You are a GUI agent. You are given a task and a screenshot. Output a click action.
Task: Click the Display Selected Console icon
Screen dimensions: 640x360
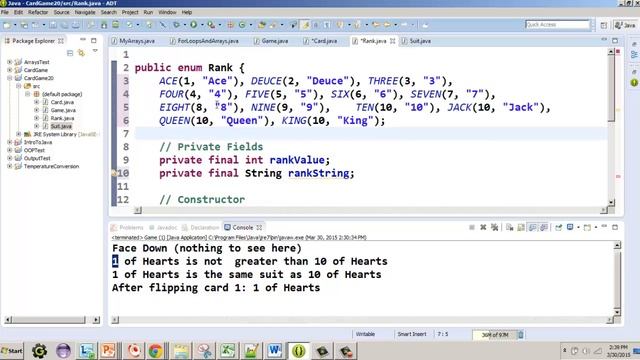pos(570,227)
